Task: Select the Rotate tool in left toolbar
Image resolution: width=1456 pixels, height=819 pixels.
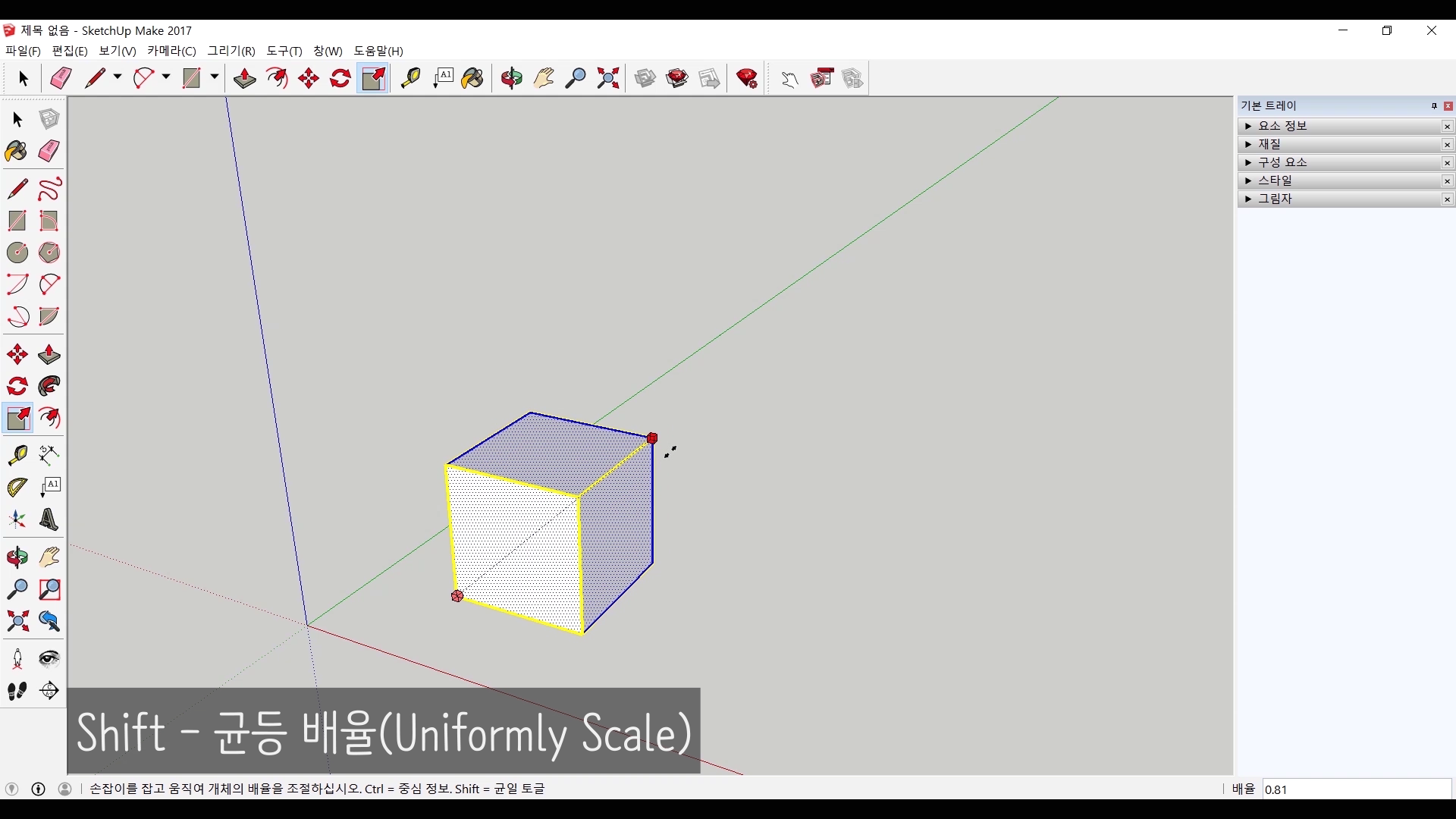Action: (17, 387)
